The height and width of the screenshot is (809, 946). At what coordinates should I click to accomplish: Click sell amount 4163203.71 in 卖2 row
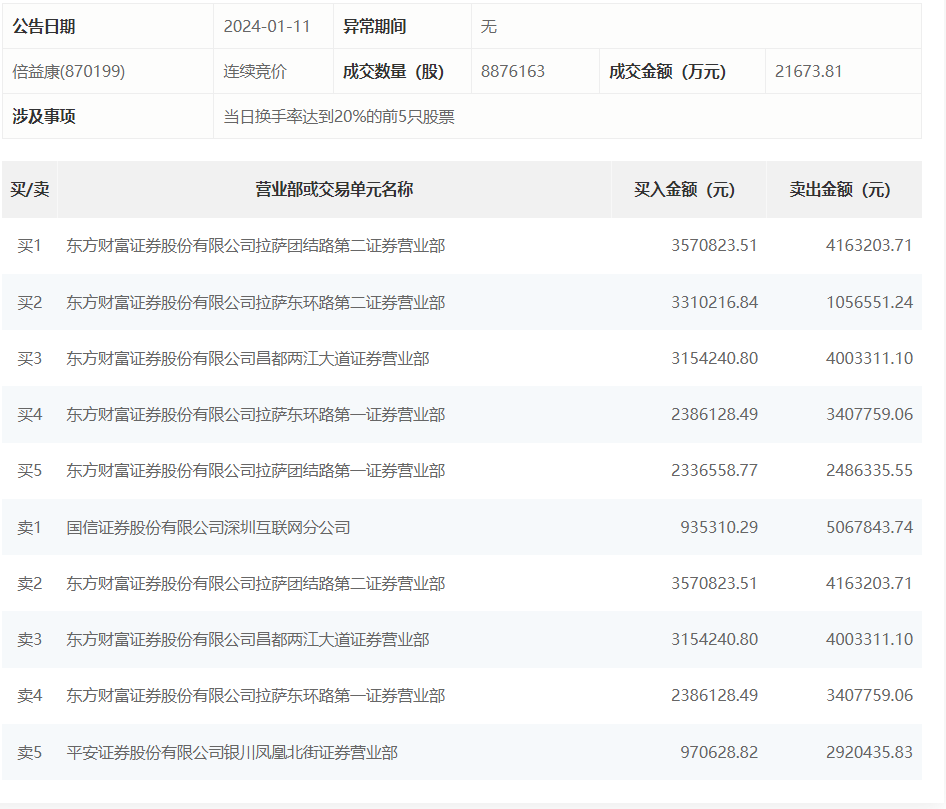coord(869,583)
